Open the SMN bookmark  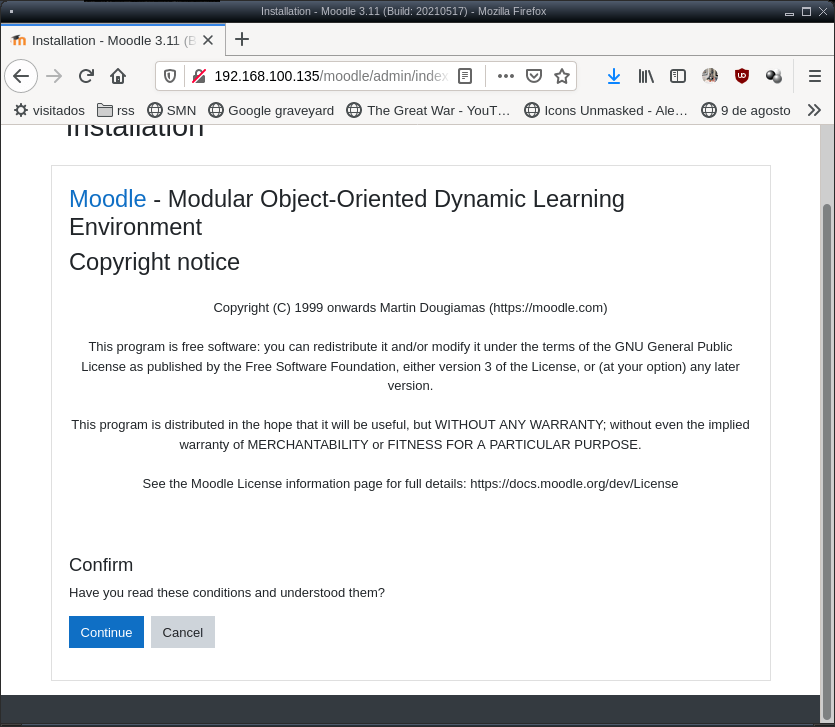tap(171, 110)
